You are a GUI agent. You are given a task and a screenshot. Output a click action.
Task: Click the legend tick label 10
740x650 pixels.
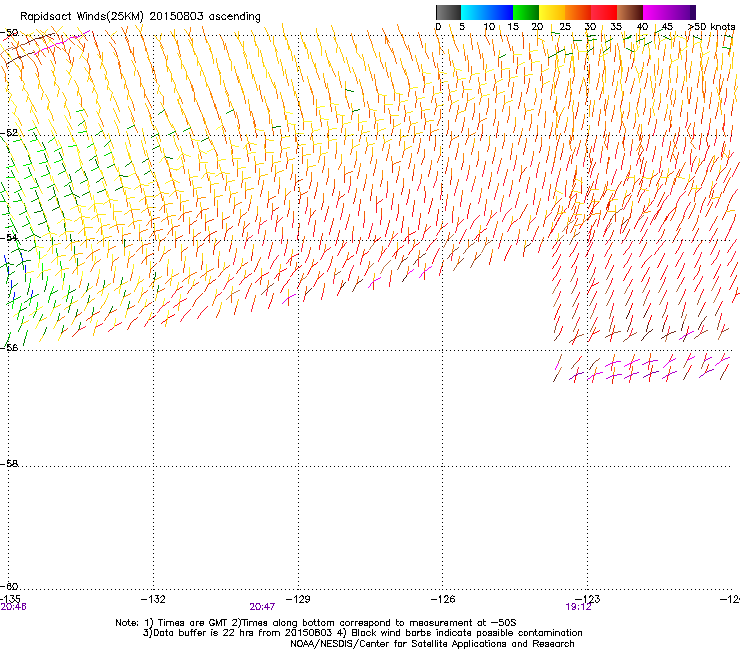489,27
